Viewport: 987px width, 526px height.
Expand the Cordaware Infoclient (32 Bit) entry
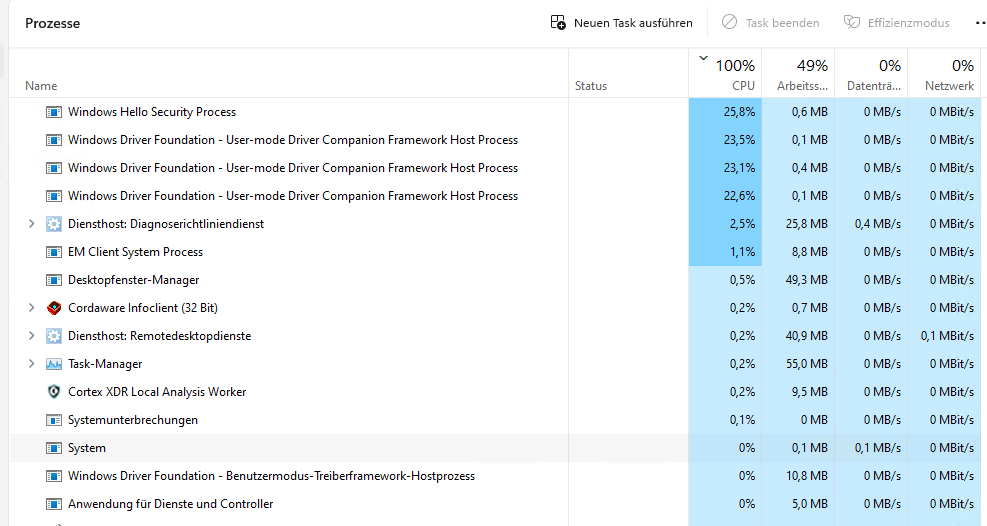point(31,308)
